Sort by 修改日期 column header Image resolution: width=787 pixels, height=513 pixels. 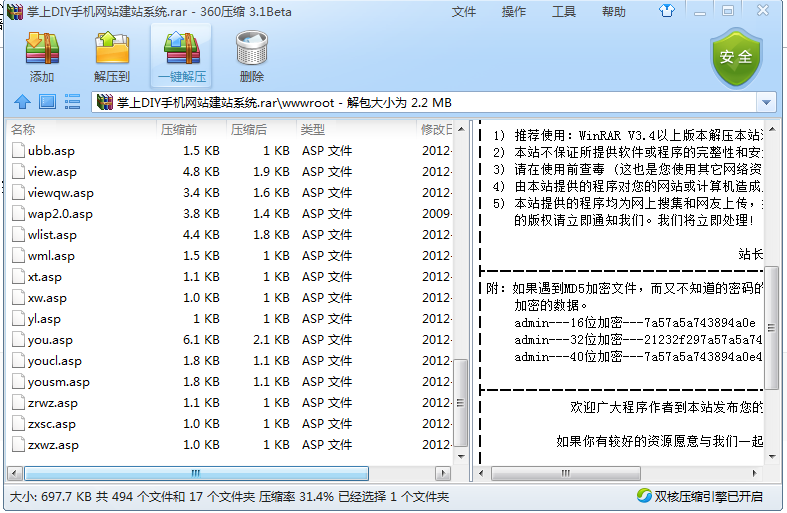pyautogui.click(x=435, y=130)
